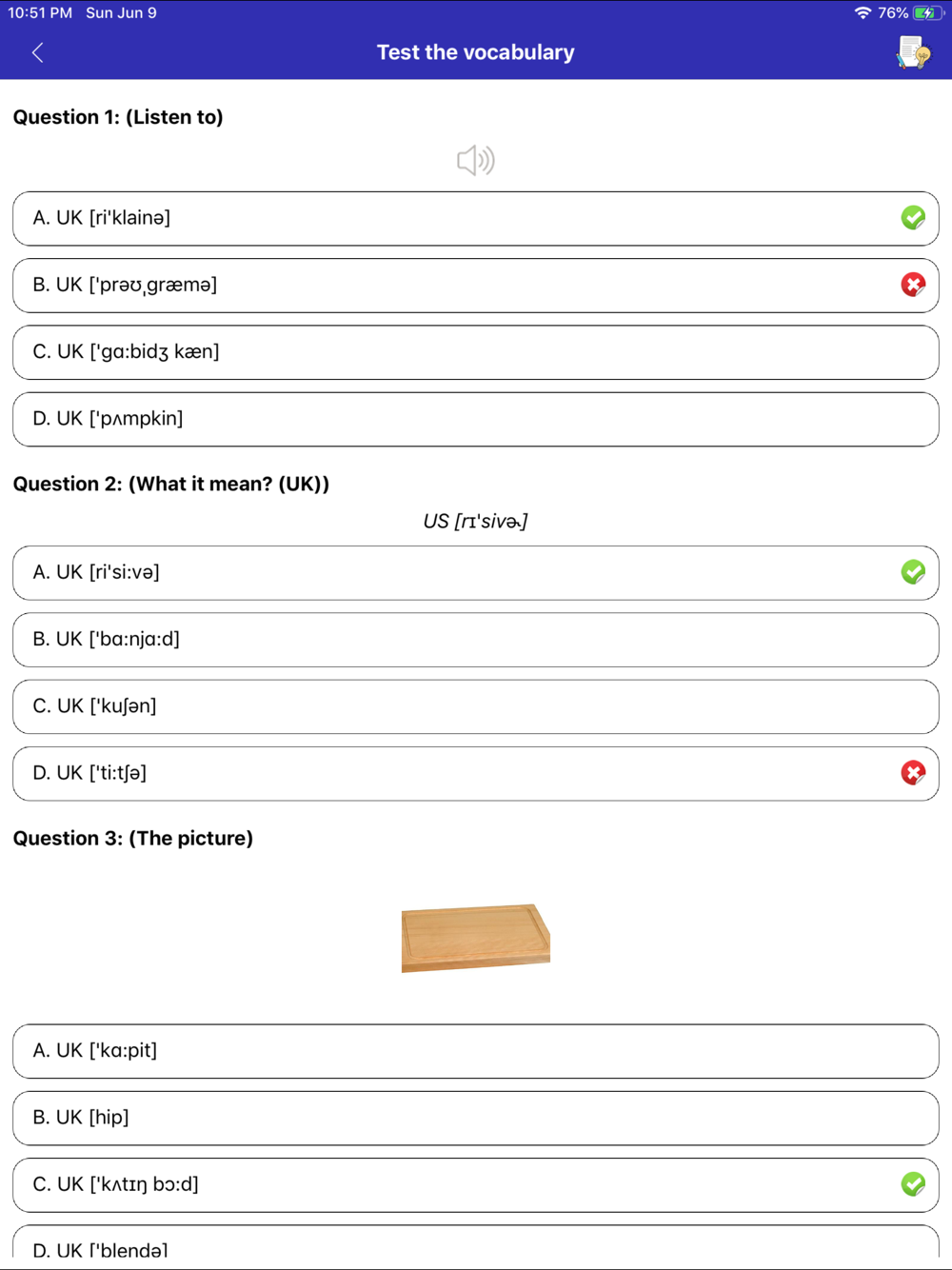Select answer D ['pʌmpkin]
Screen dimensions: 952x1270
tap(476, 419)
